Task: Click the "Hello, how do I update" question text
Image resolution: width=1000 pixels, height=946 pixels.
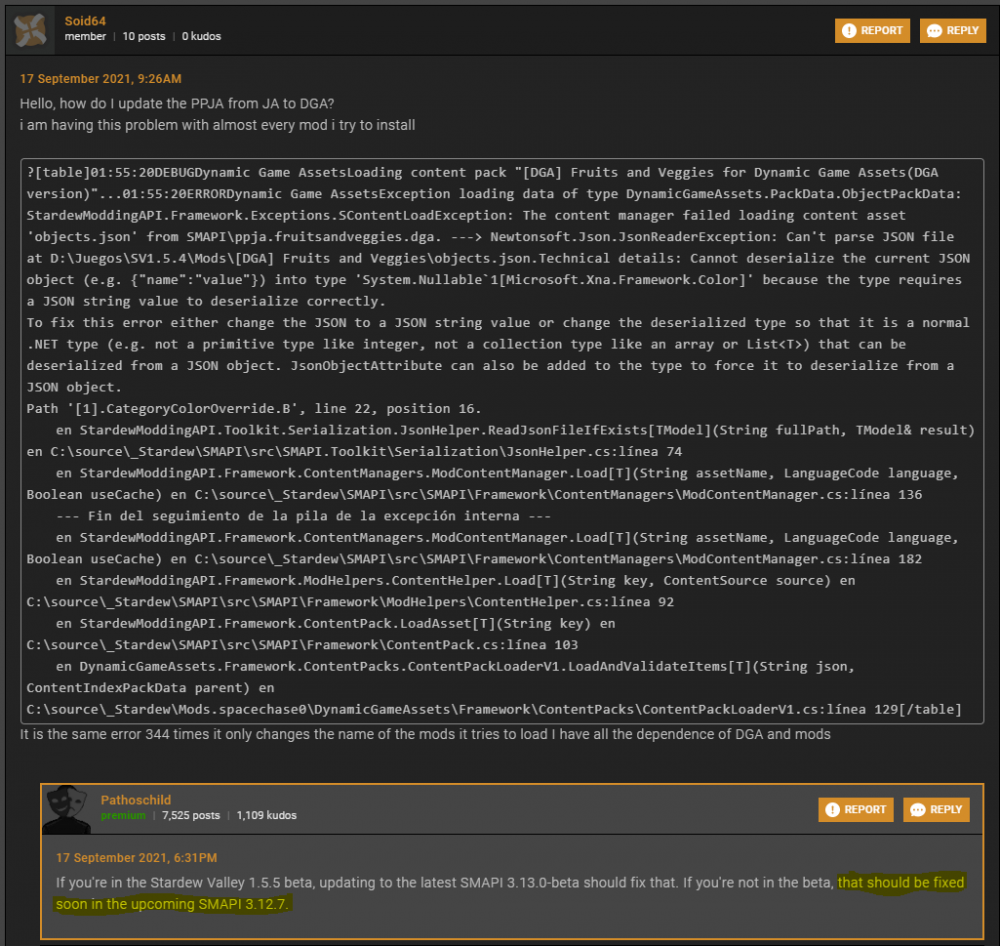Action: (177, 104)
